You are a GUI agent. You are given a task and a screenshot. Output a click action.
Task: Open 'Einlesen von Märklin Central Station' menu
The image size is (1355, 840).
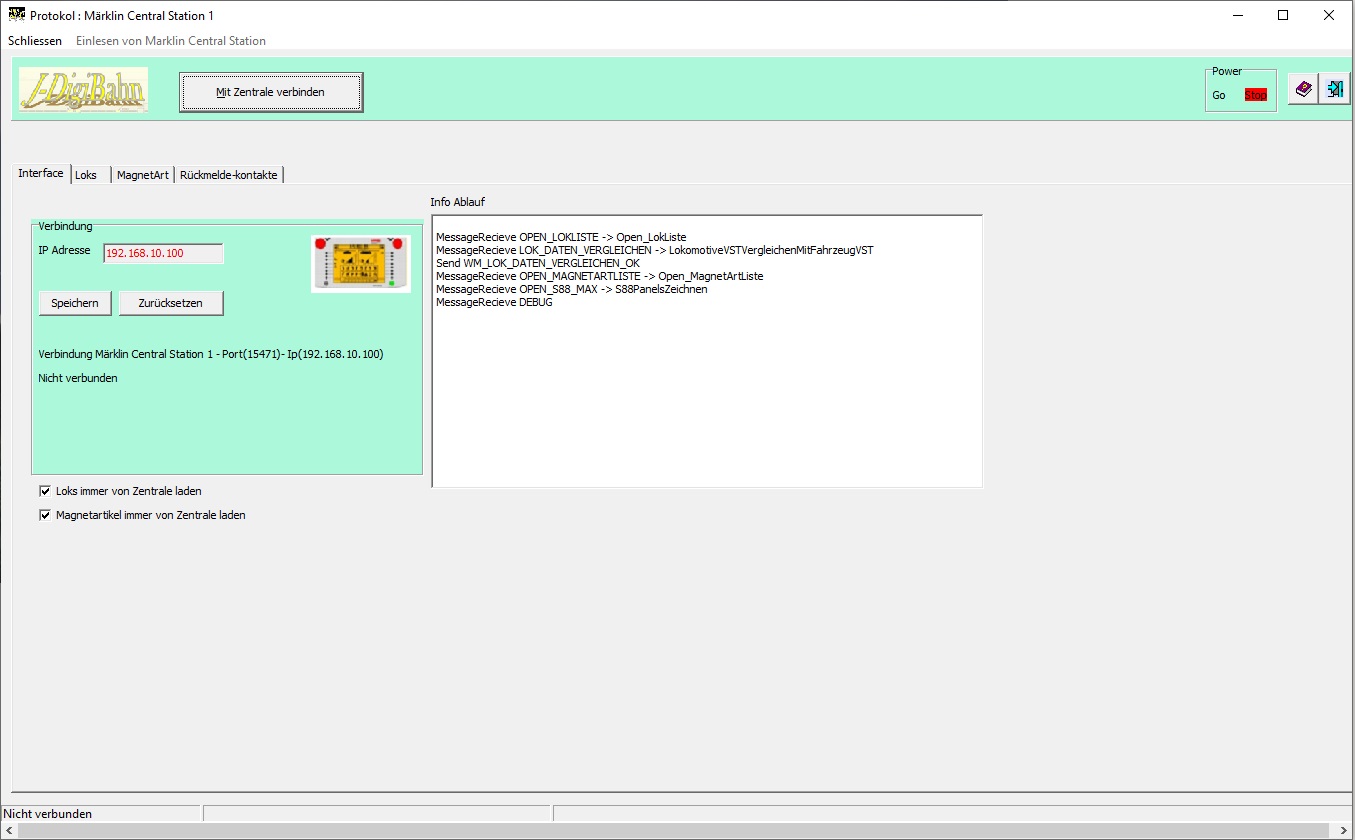coord(171,41)
